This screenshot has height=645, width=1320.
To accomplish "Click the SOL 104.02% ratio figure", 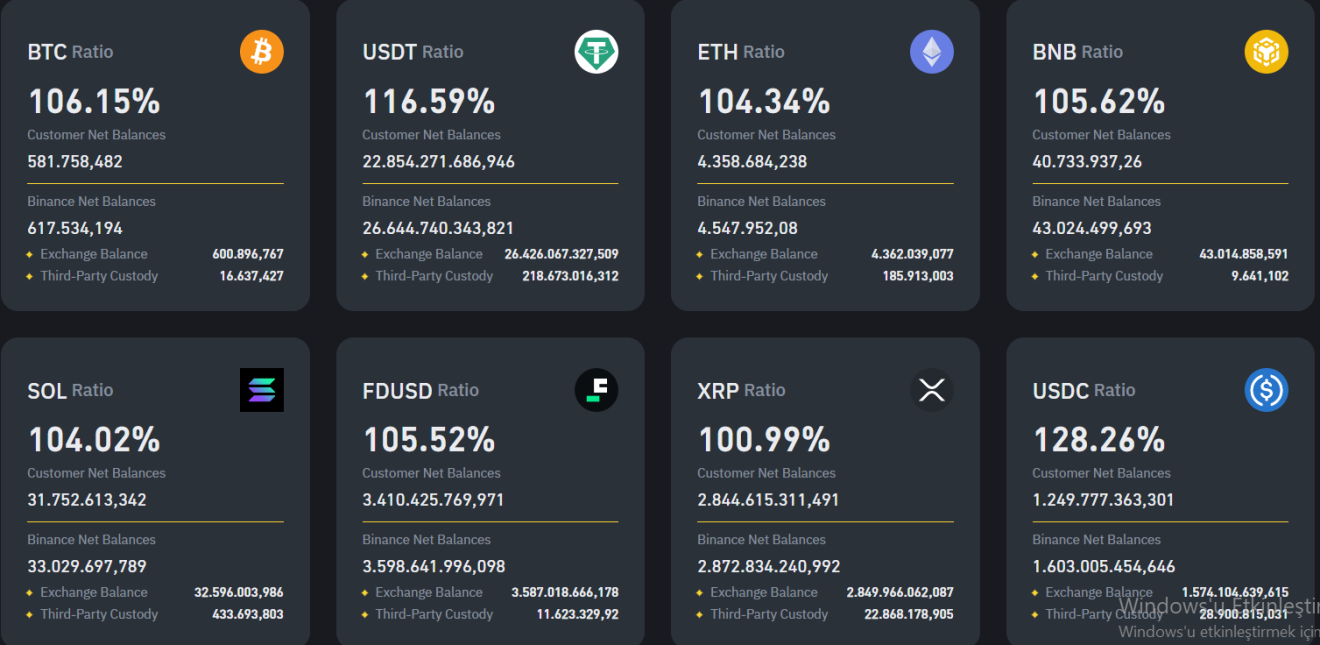I will pyautogui.click(x=94, y=439).
